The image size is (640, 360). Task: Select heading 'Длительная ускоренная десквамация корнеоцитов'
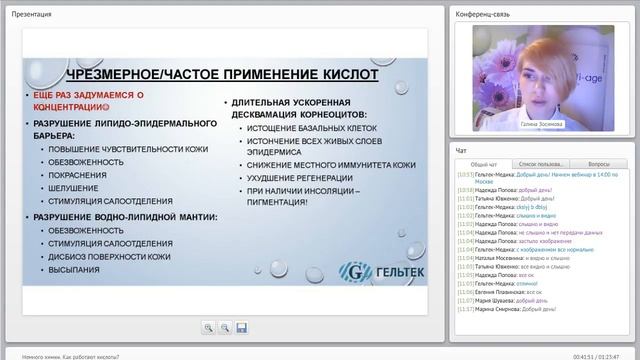pyautogui.click(x=299, y=109)
